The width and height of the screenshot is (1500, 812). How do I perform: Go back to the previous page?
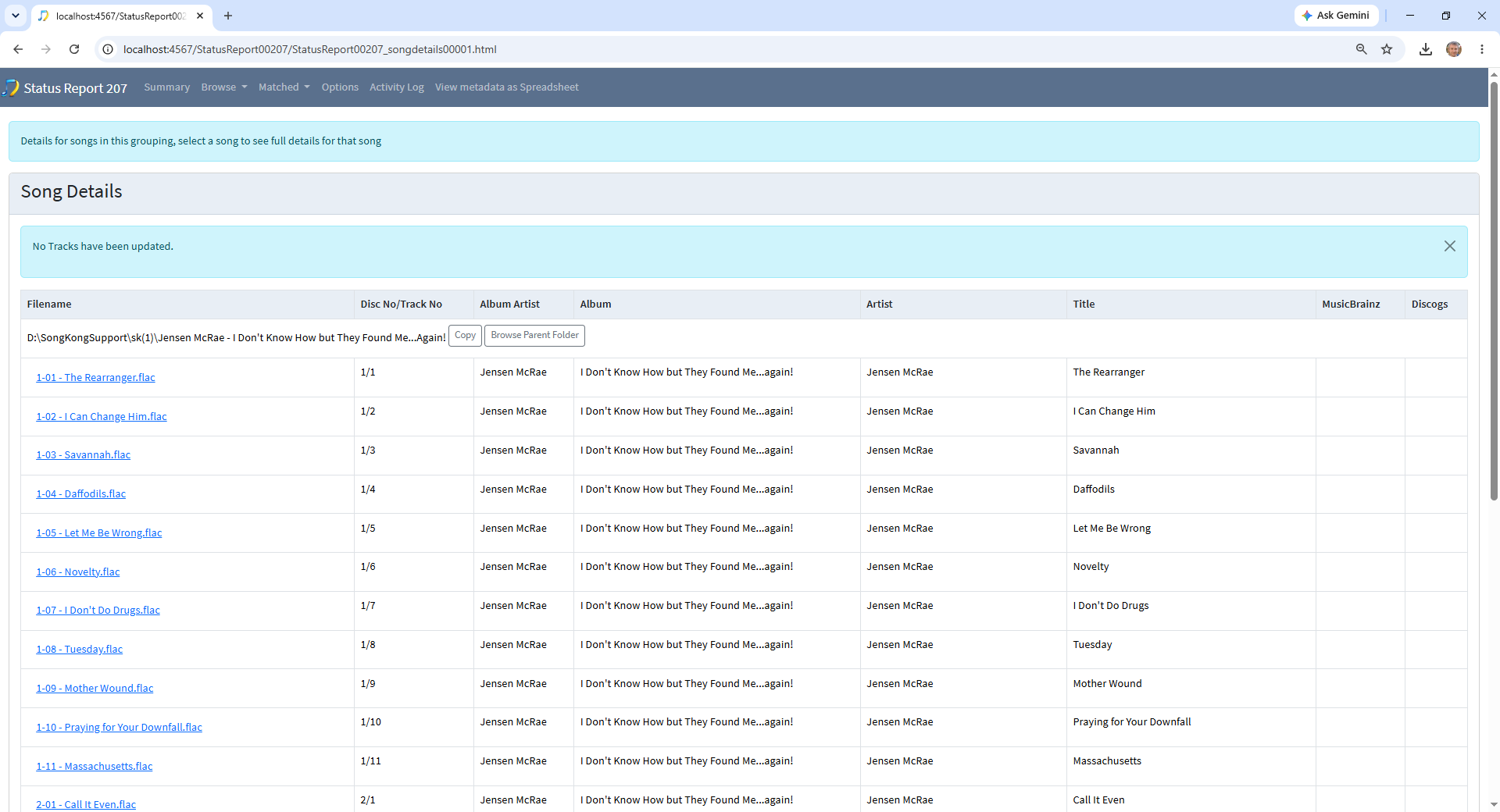pos(18,49)
